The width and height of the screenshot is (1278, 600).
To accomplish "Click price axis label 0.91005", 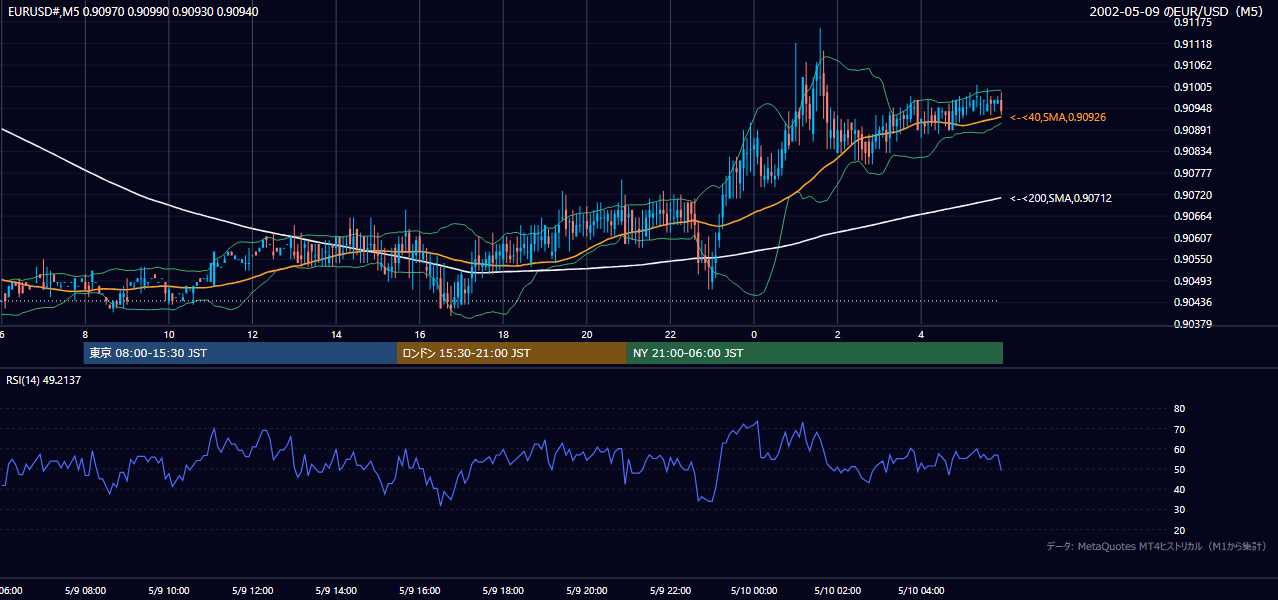I will point(1192,87).
